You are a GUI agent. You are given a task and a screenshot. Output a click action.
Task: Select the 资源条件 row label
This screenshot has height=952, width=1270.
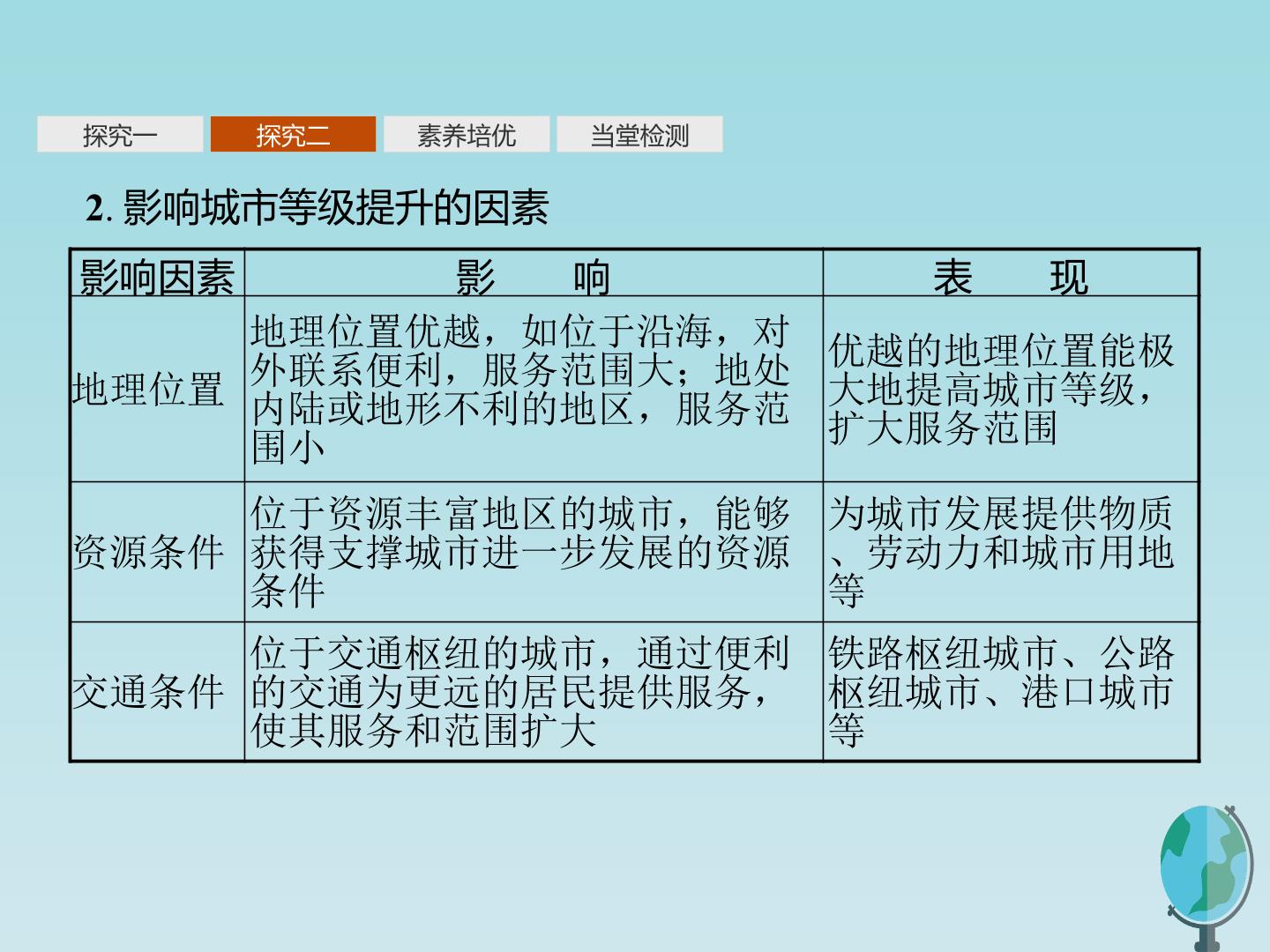tap(157, 552)
